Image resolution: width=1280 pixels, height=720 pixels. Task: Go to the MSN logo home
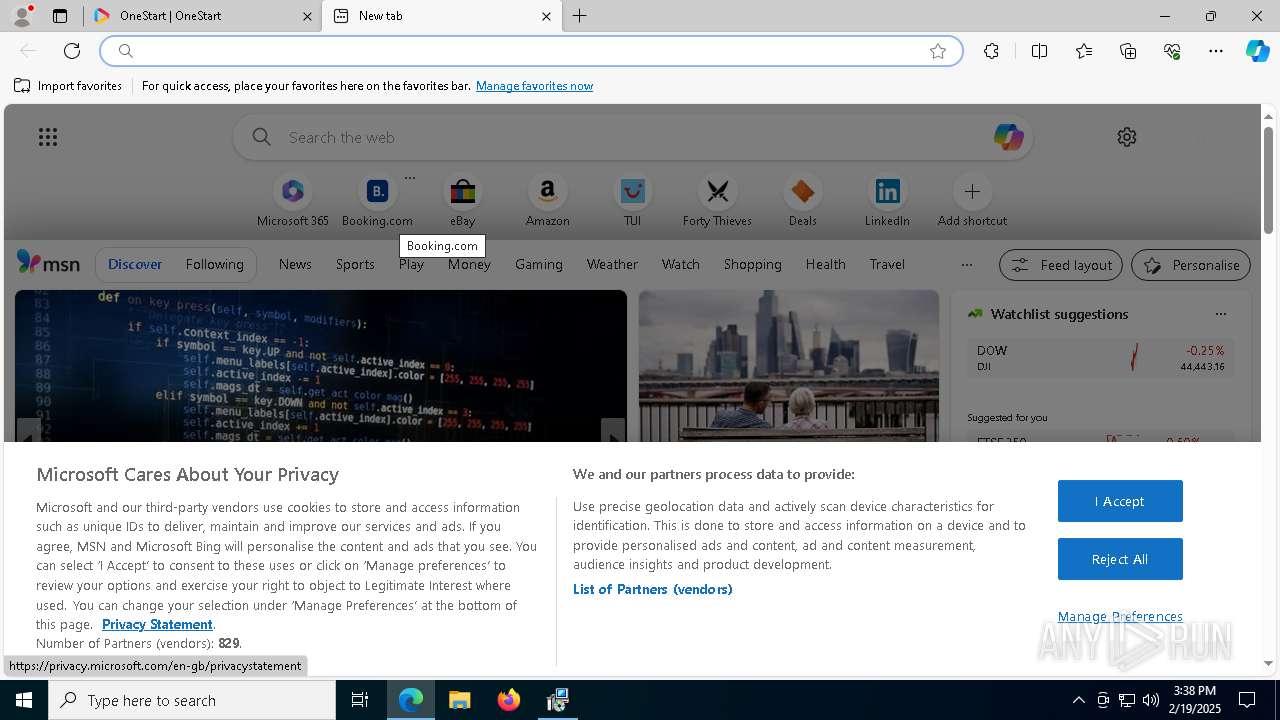pyautogui.click(x=48, y=263)
